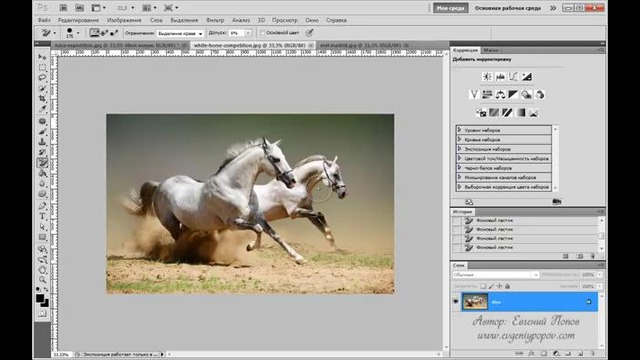Viewport: 640px width, 360px height.
Task: Choose continuous sampling in options bar
Action: pyautogui.click(x=95, y=33)
